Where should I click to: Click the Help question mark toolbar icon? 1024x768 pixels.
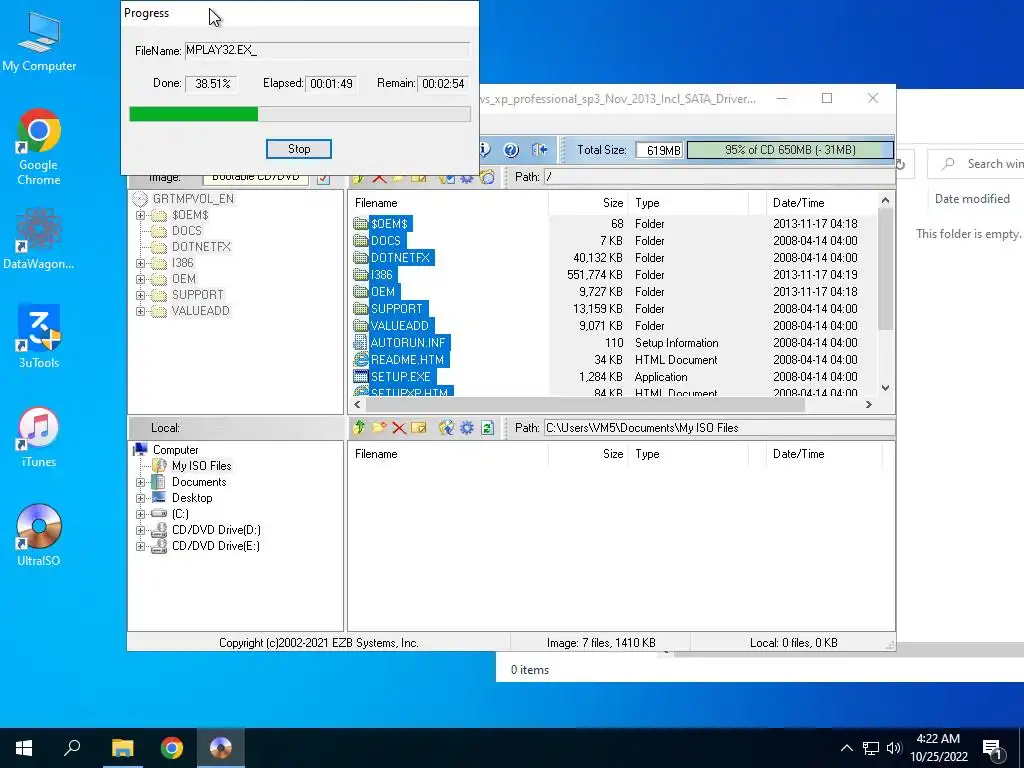coord(511,150)
